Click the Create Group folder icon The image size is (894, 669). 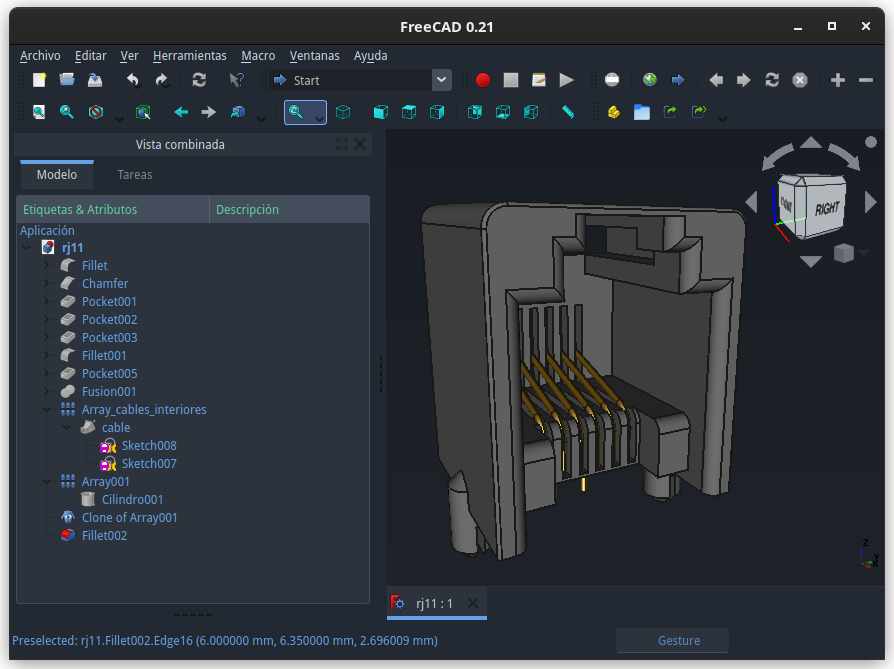coord(641,112)
